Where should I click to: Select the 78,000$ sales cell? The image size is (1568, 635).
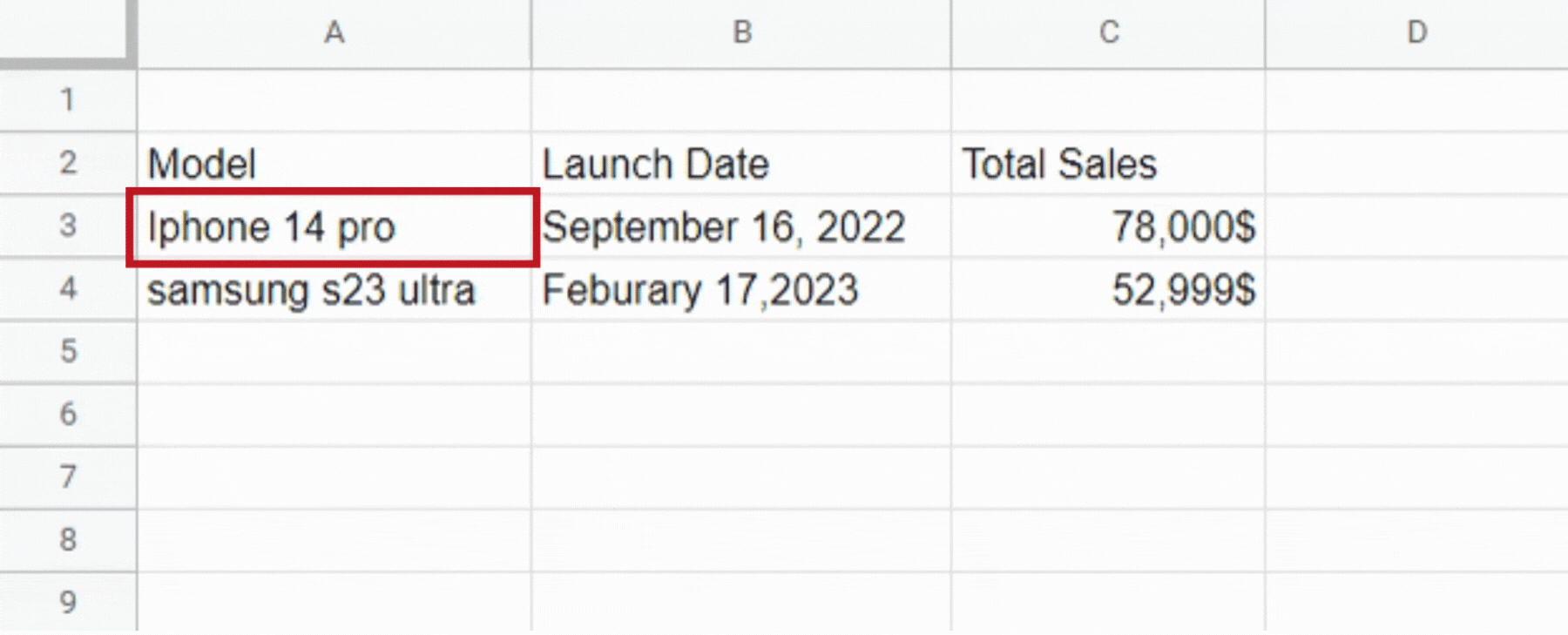pyautogui.click(x=1108, y=226)
